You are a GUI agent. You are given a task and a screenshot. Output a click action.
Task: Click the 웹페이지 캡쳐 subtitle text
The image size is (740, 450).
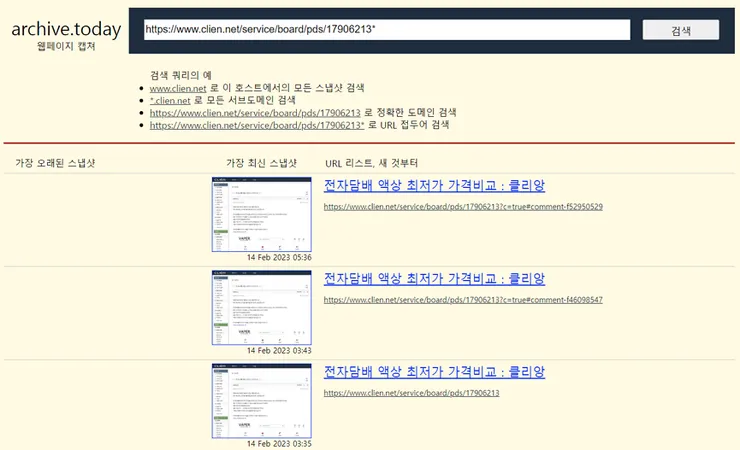[x=66, y=46]
